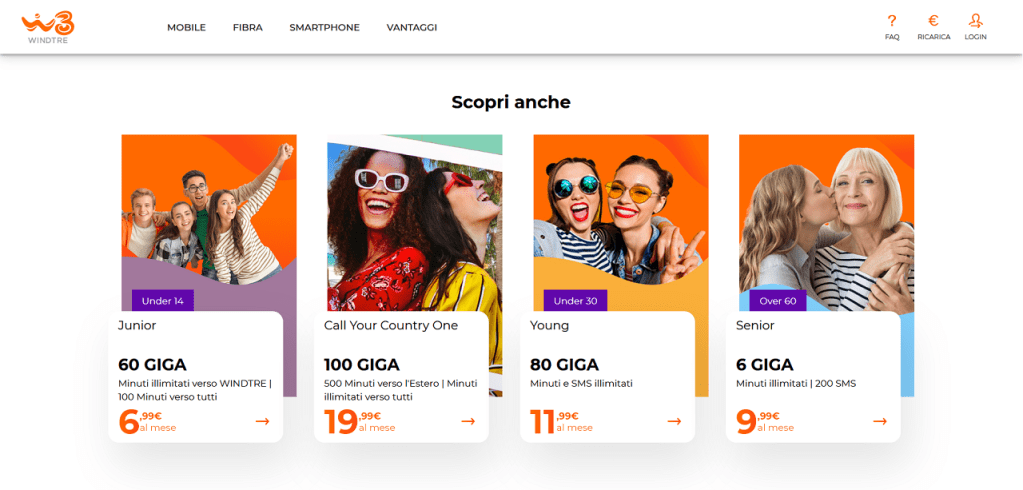Open the Fibra menu
Screen dimensions: 1023x490
click(x=247, y=28)
